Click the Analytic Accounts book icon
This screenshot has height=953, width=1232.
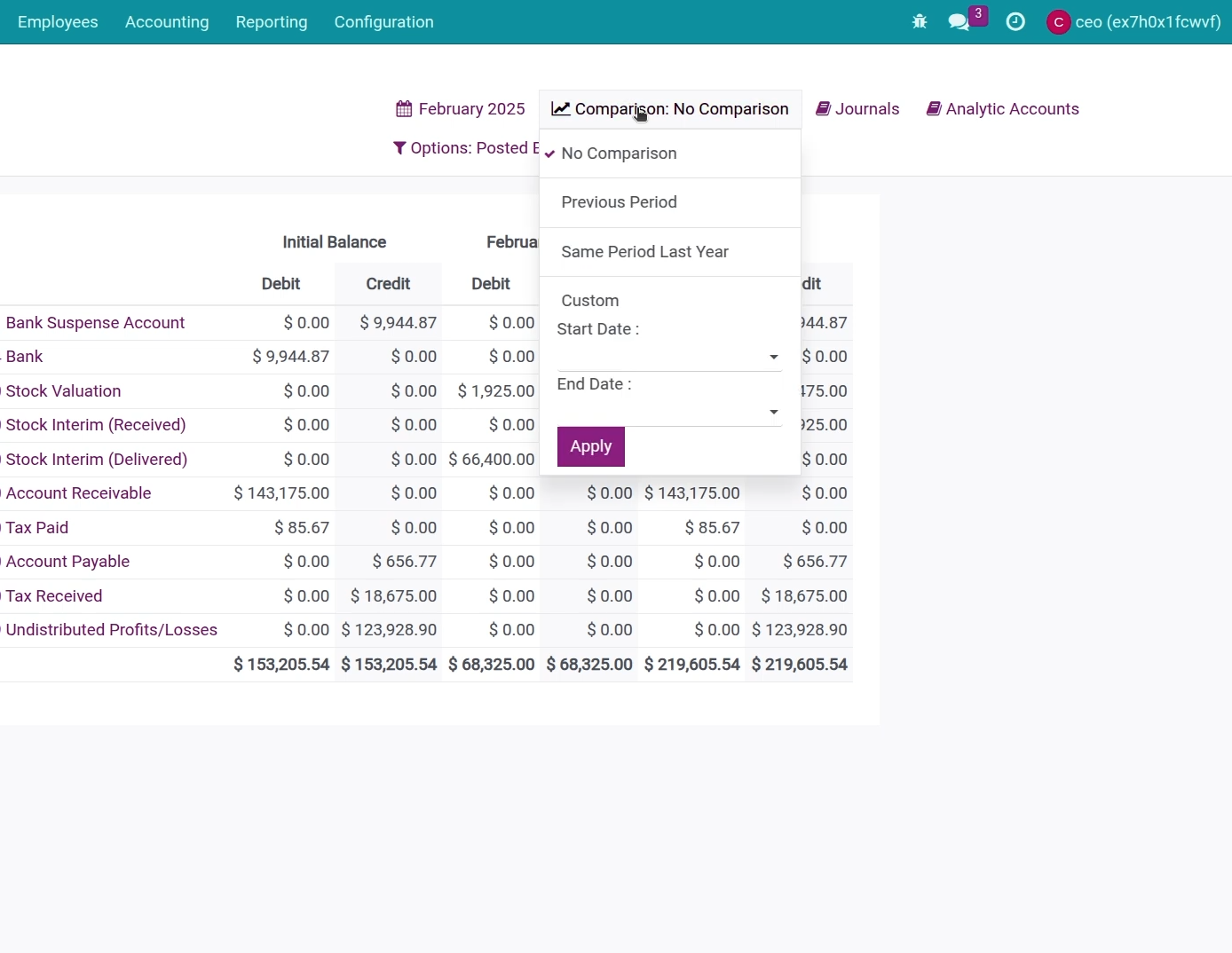click(934, 109)
